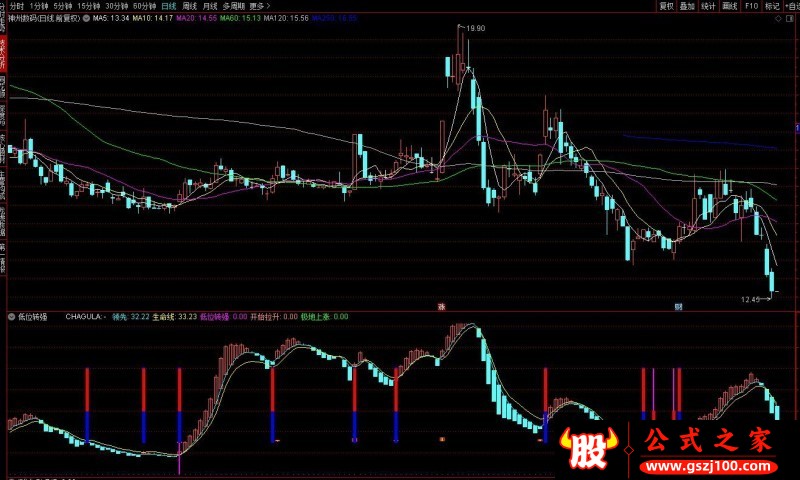Open the 复权 adjustment menu

[666, 6]
